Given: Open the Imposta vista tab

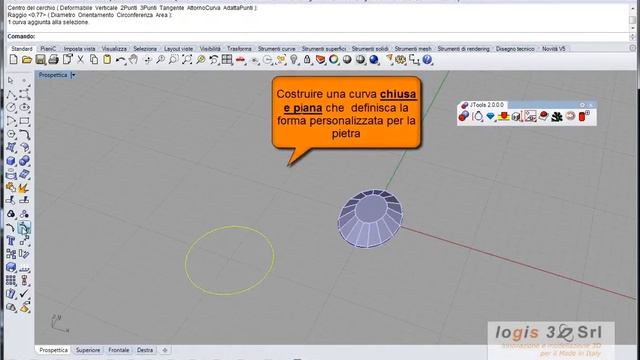Looking at the screenshot, I should pyautogui.click(x=80, y=49).
